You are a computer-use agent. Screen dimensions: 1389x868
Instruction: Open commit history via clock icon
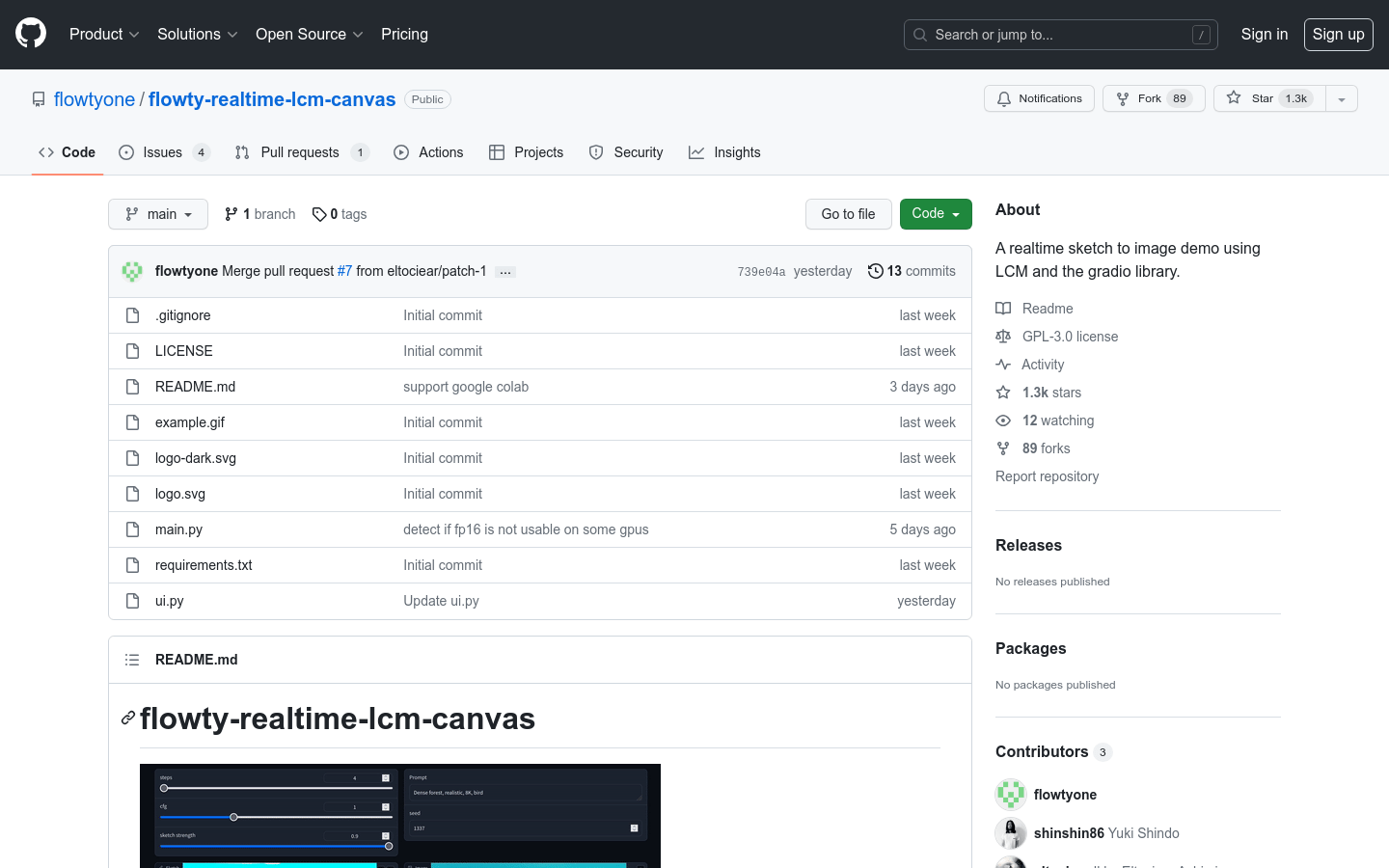pyautogui.click(x=875, y=271)
